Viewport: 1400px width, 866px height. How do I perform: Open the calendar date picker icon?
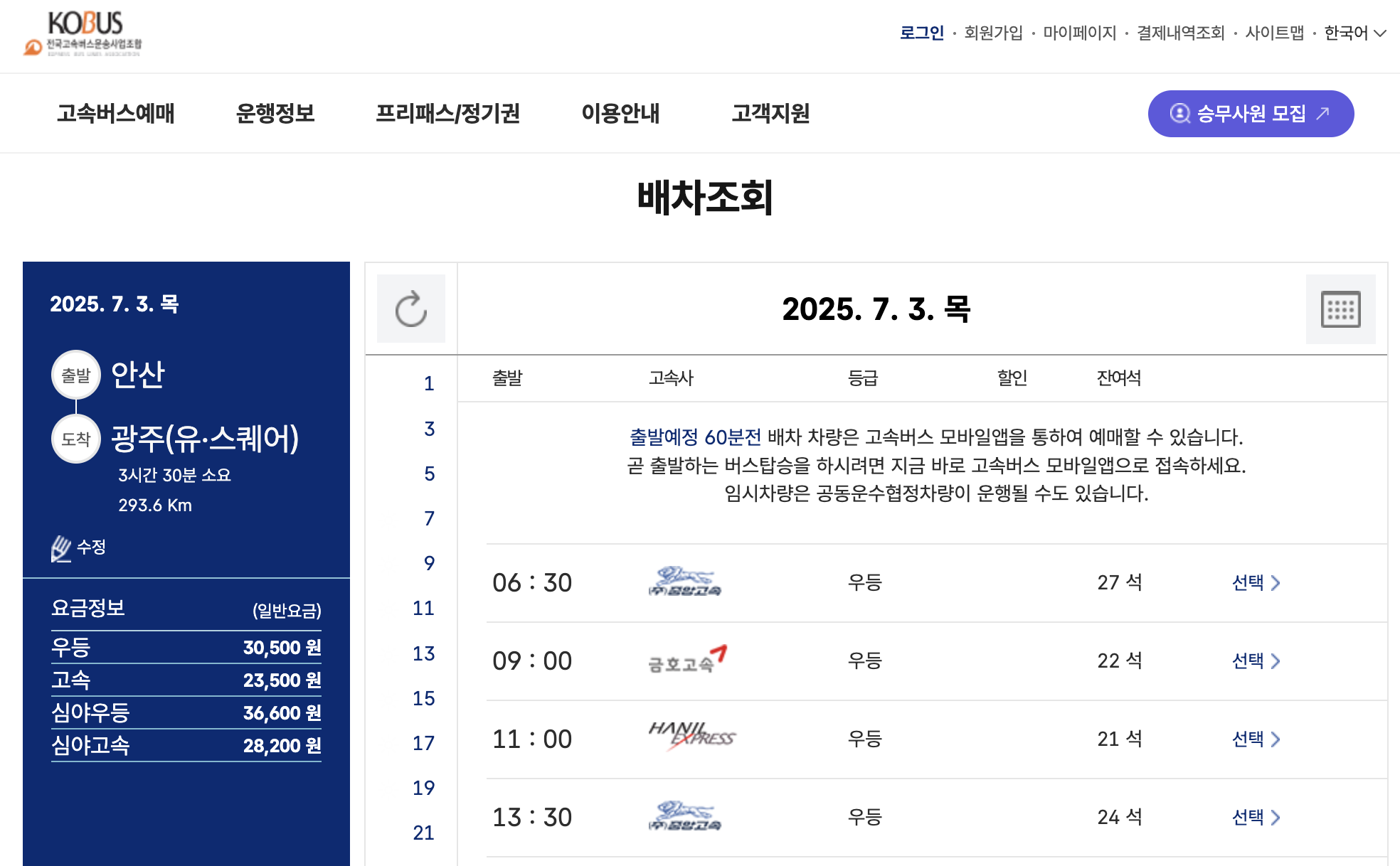1340,309
